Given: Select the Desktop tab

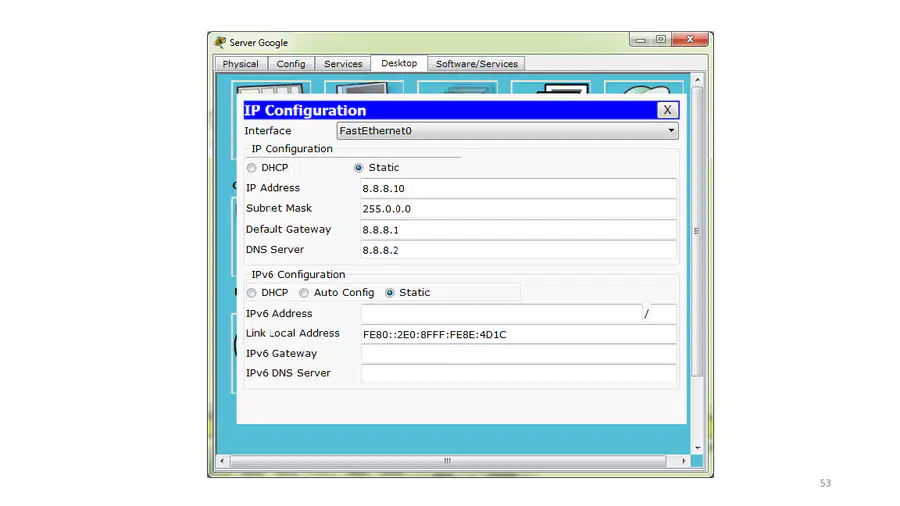Looking at the screenshot, I should coord(399,63).
